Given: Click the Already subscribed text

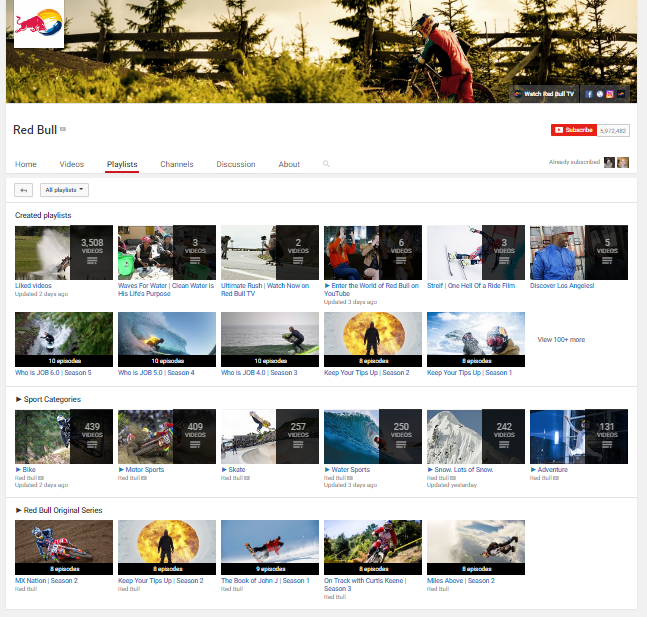Looking at the screenshot, I should 574,162.
